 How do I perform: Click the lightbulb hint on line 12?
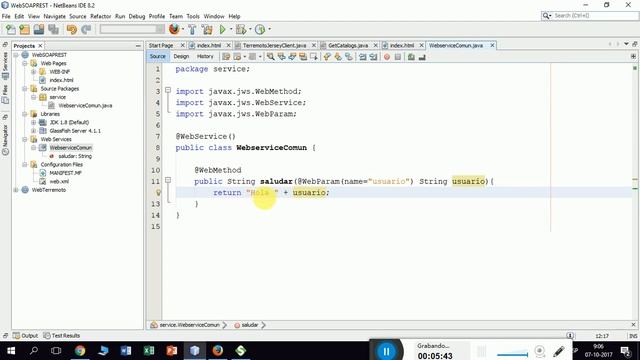click(158, 192)
